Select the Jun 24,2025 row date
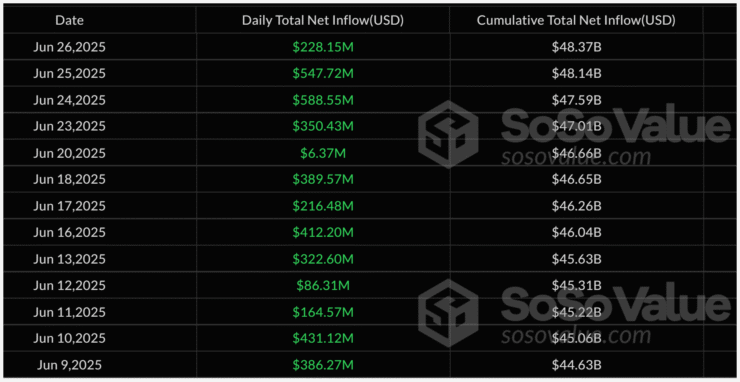 coord(69,100)
